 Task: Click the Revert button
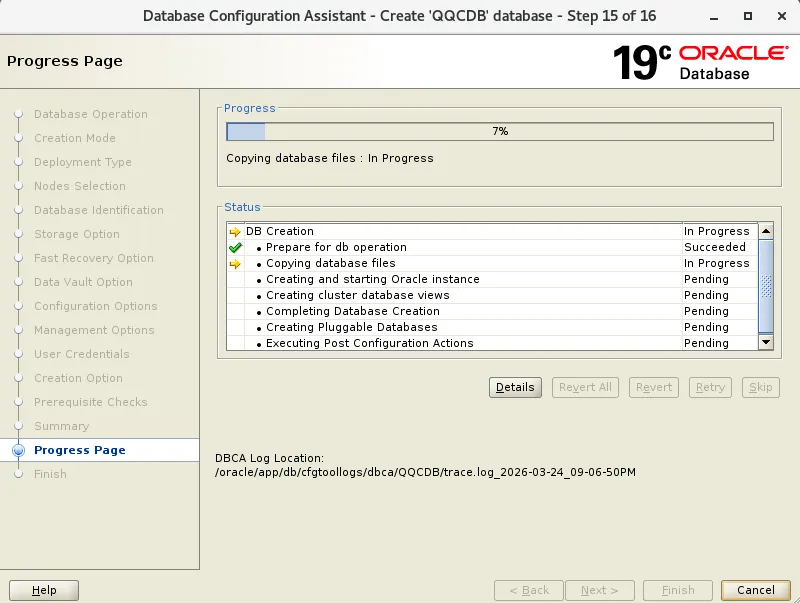(x=654, y=387)
